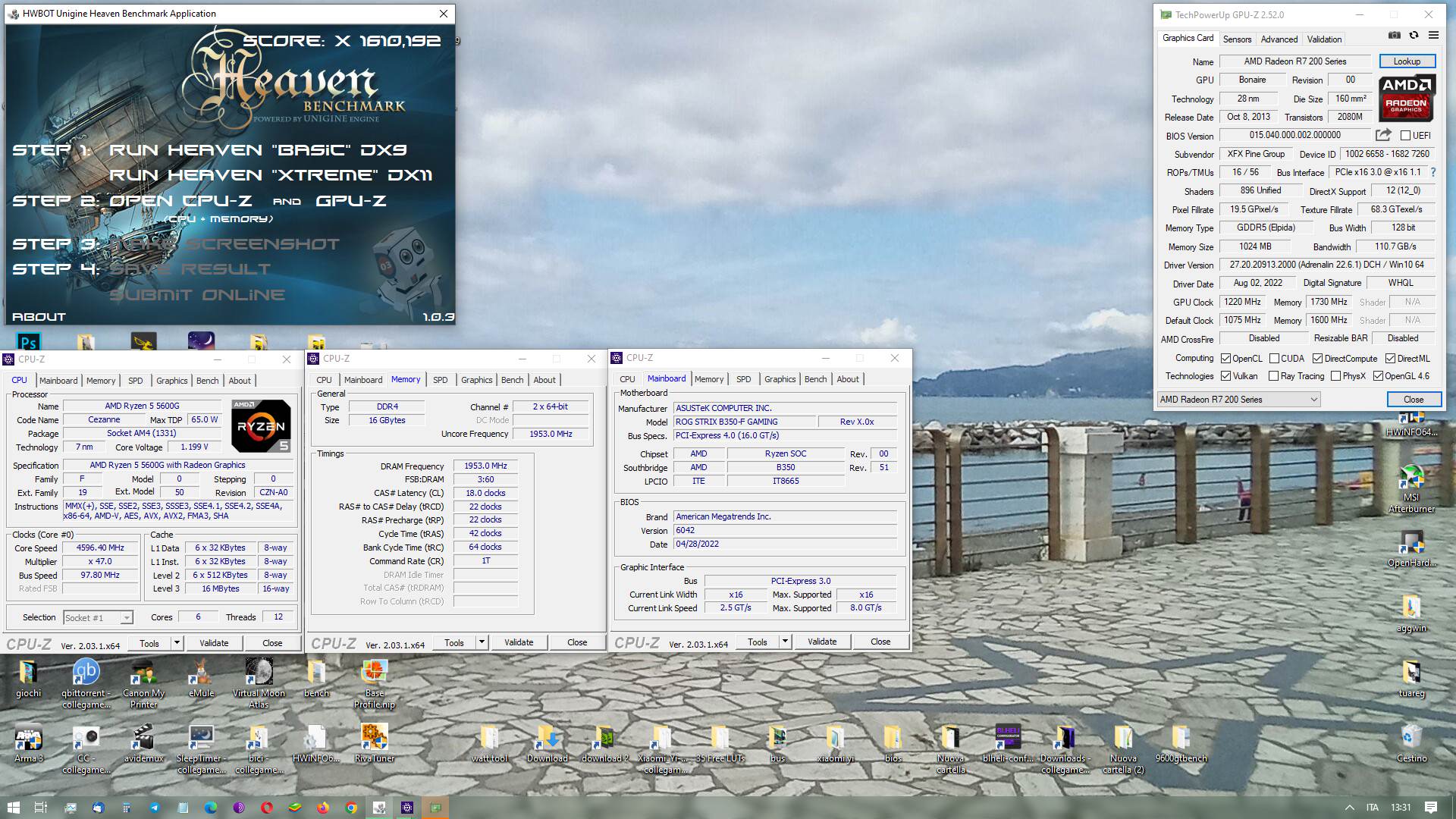This screenshot has width=1456, height=819.
Task: Open the OpenHardware monitor desktop icon
Action: click(1411, 549)
